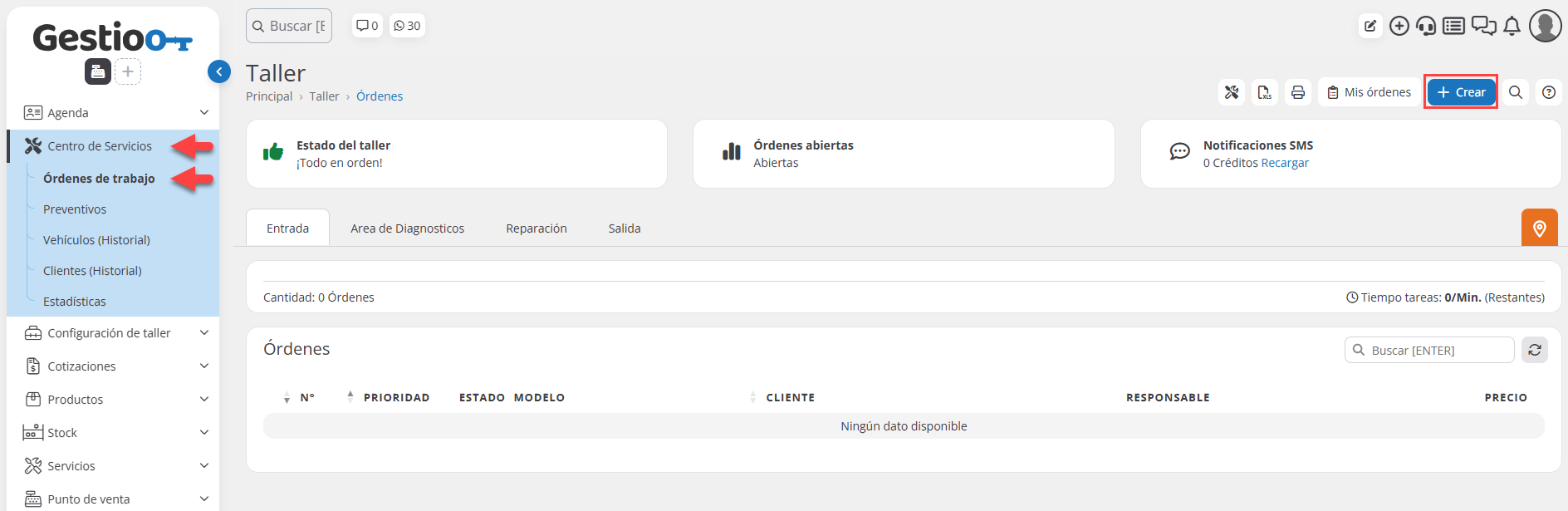
Task: Open the notifications bell
Action: click(x=1512, y=26)
